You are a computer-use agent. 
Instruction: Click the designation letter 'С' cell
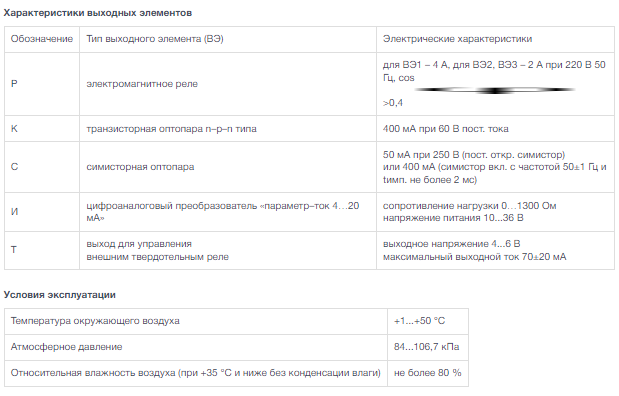[x=42, y=167]
